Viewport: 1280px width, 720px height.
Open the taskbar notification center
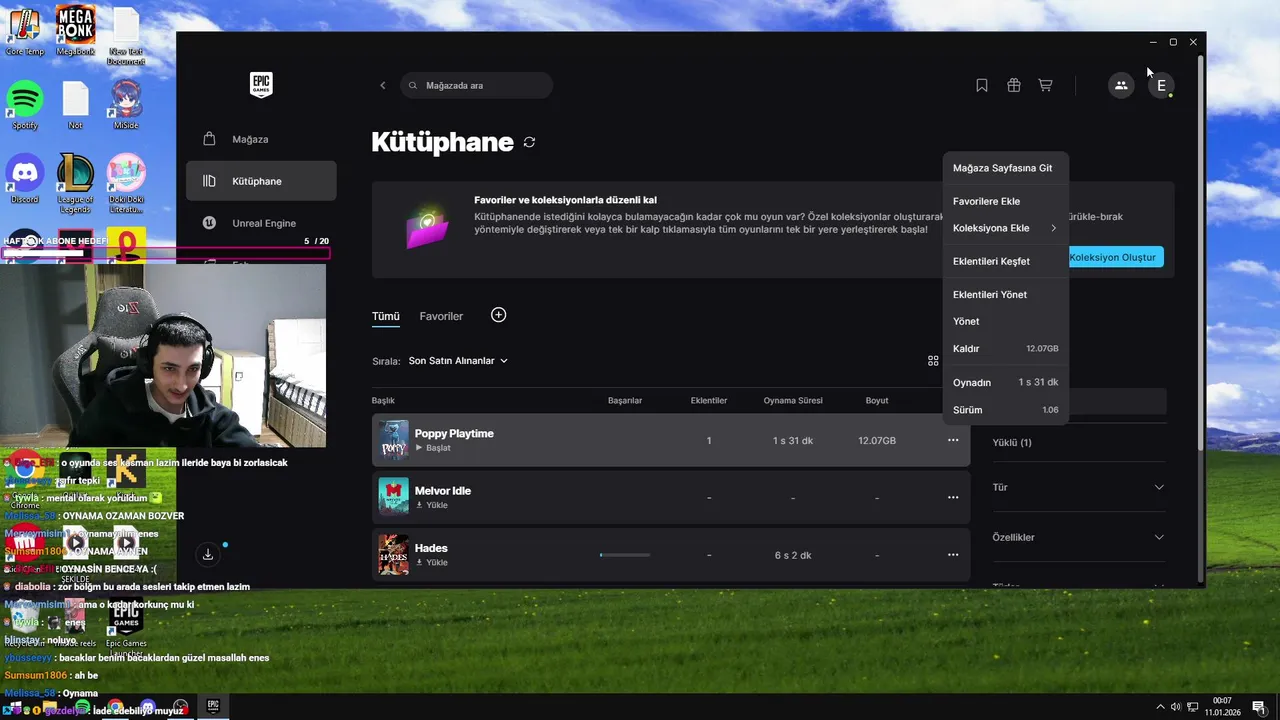[1258, 707]
